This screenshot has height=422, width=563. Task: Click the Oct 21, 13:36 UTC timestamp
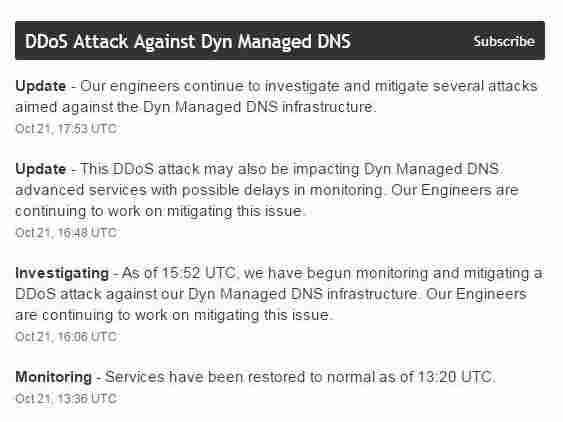coord(66,398)
